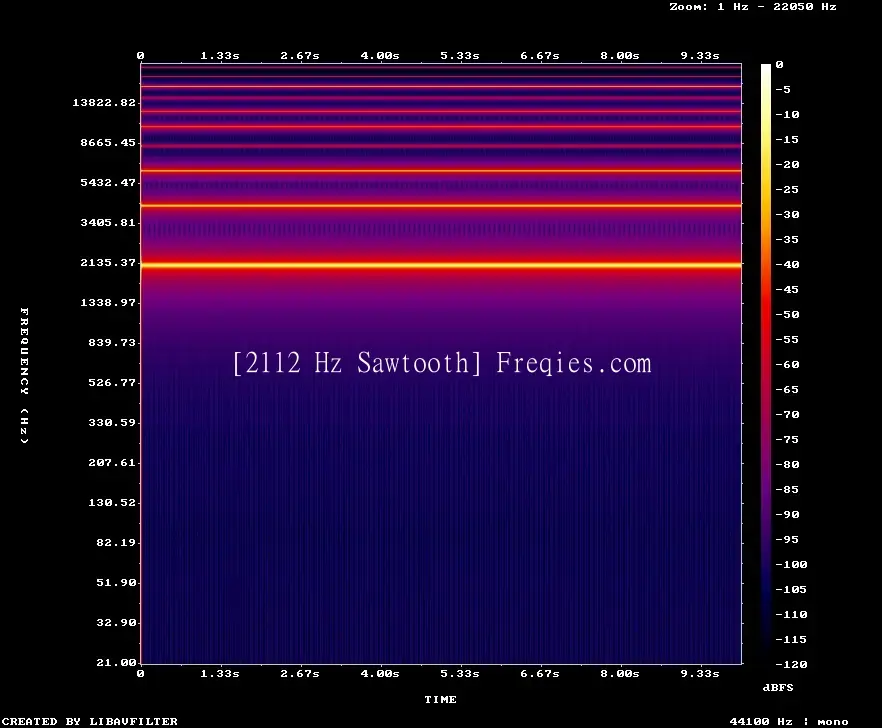Click the -10 dBFS scale label
This screenshot has width=882, height=728.
pyautogui.click(x=787, y=114)
